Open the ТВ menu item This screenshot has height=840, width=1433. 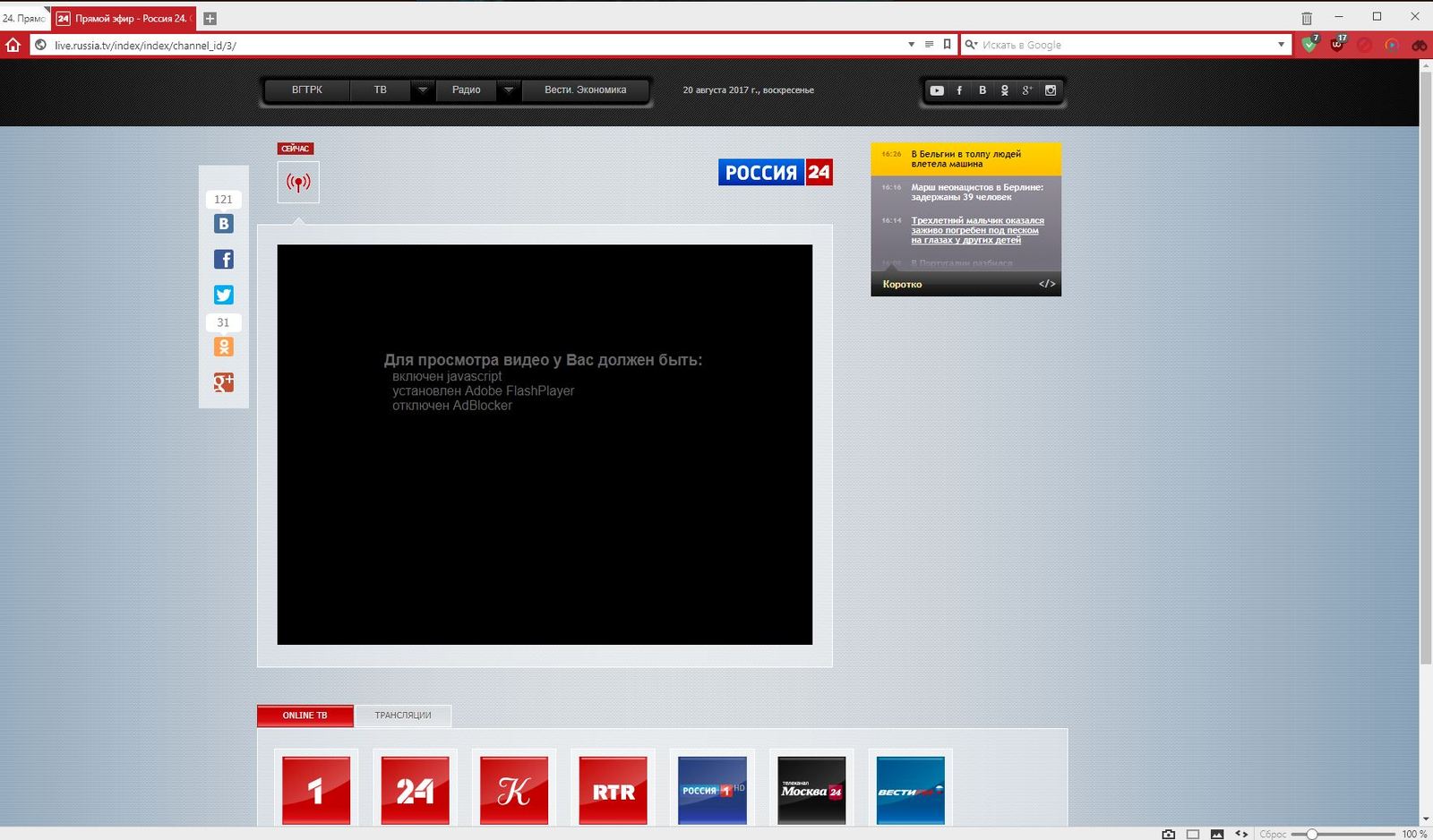point(381,90)
